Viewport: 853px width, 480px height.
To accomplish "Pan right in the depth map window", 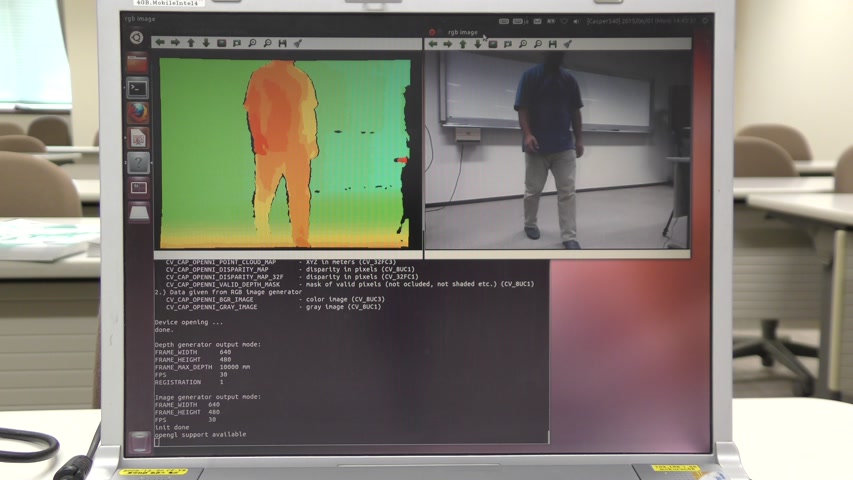I will (x=175, y=42).
